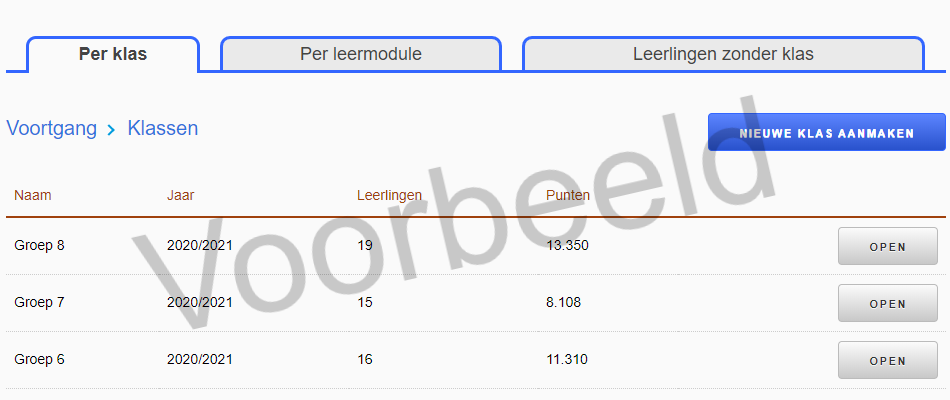Select the Groep 8 name cell
This screenshot has width=950, height=400.
[x=40, y=245]
